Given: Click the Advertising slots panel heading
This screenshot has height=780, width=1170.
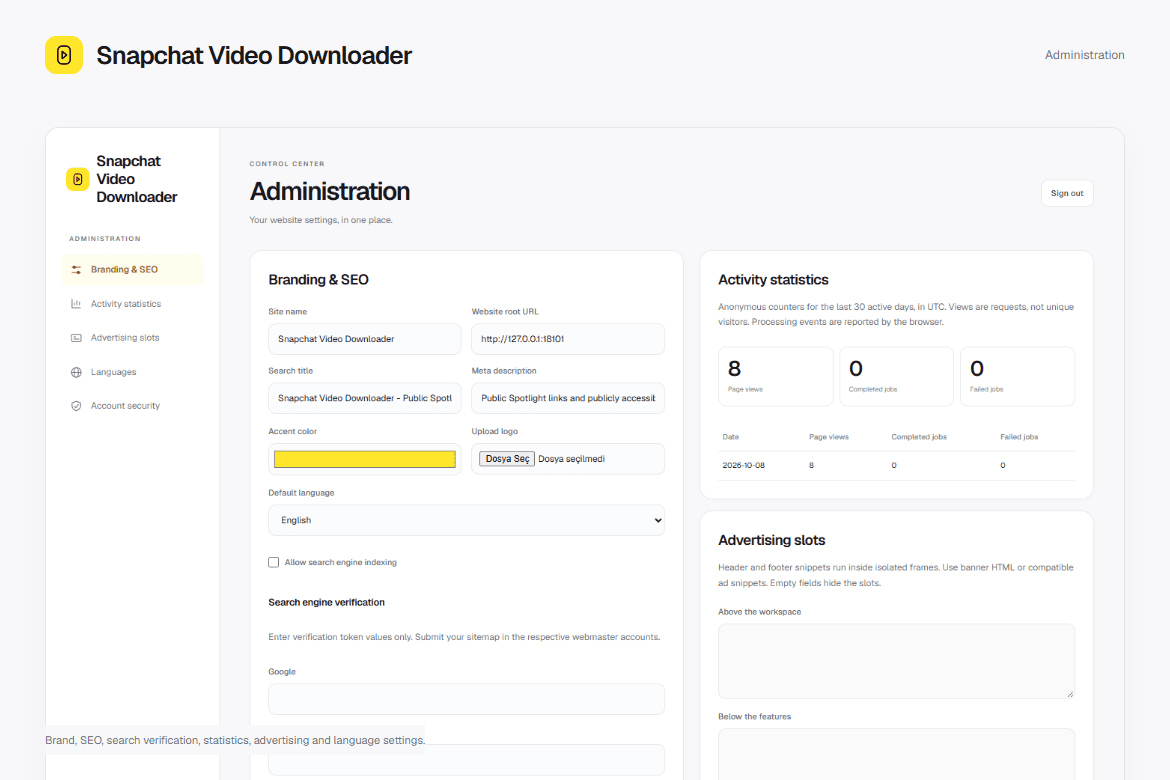Looking at the screenshot, I should tap(772, 540).
